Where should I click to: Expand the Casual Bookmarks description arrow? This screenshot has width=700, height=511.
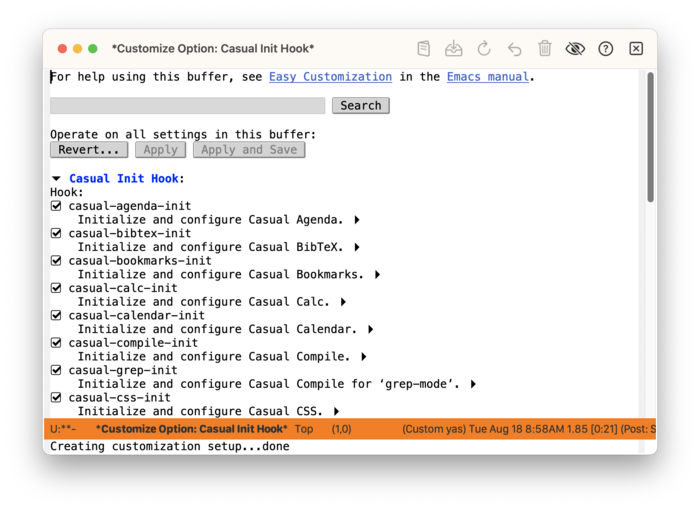(378, 274)
